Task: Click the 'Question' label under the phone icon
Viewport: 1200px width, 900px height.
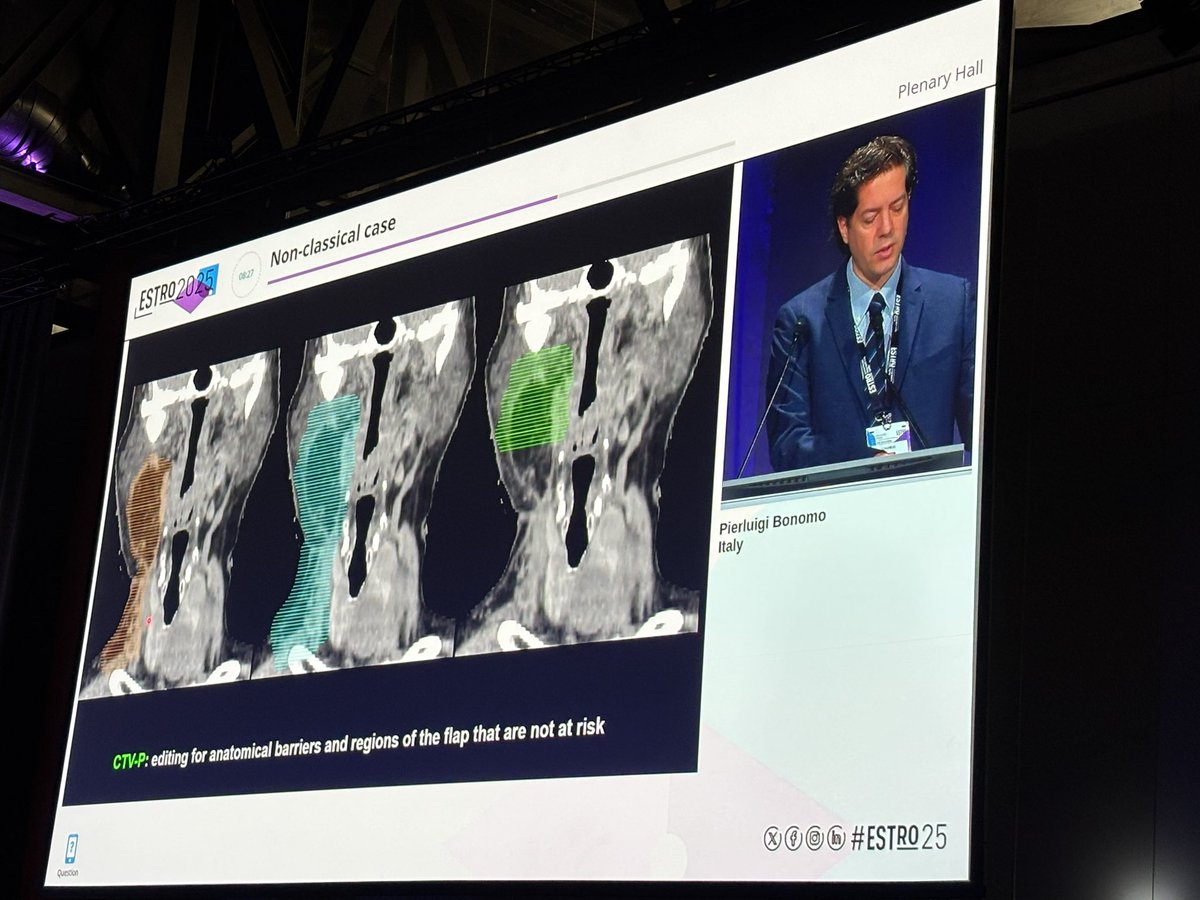Action: 68,873
